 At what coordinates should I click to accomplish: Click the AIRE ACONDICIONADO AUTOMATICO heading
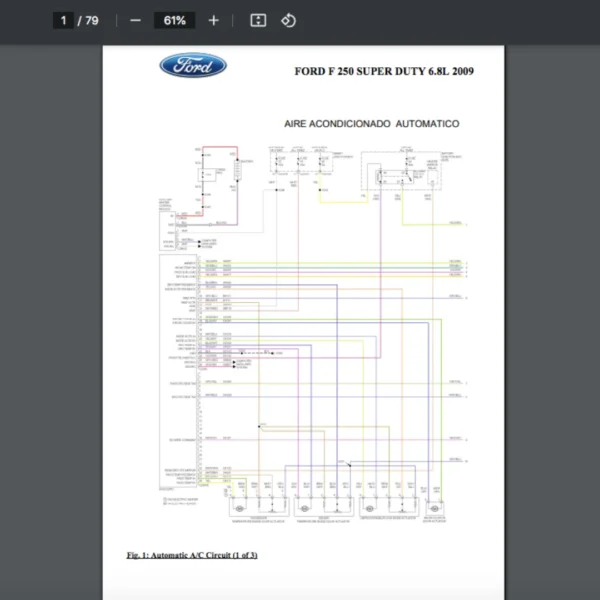tap(371, 124)
